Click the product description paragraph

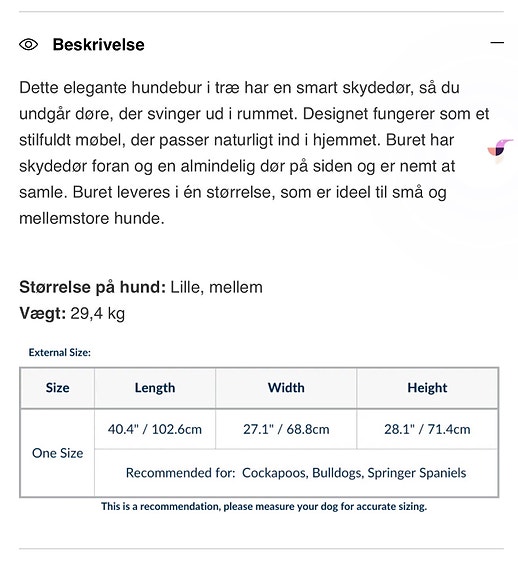[254, 153]
